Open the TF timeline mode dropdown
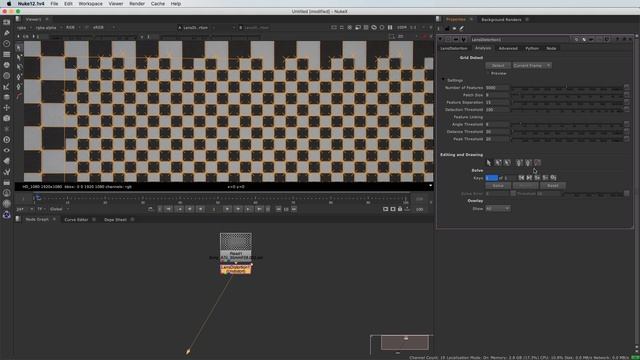Viewport: 640px width, 360px height. (41, 209)
